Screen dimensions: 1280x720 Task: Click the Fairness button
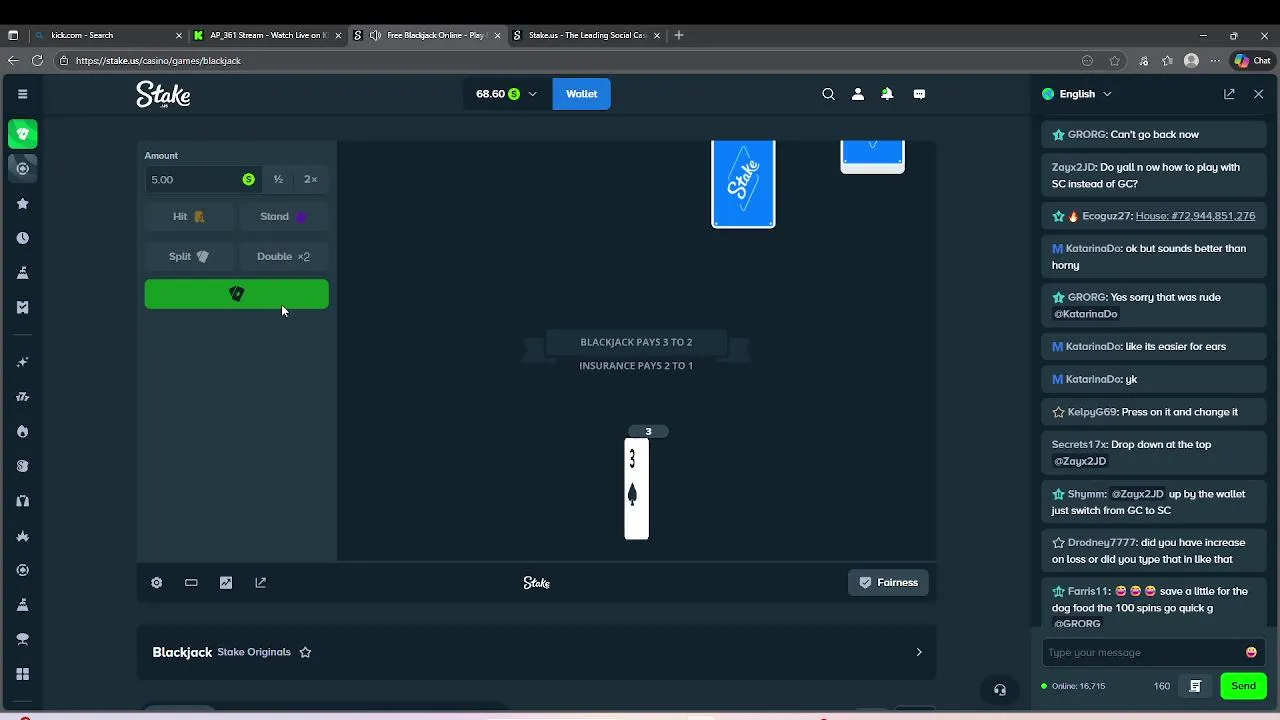click(888, 582)
